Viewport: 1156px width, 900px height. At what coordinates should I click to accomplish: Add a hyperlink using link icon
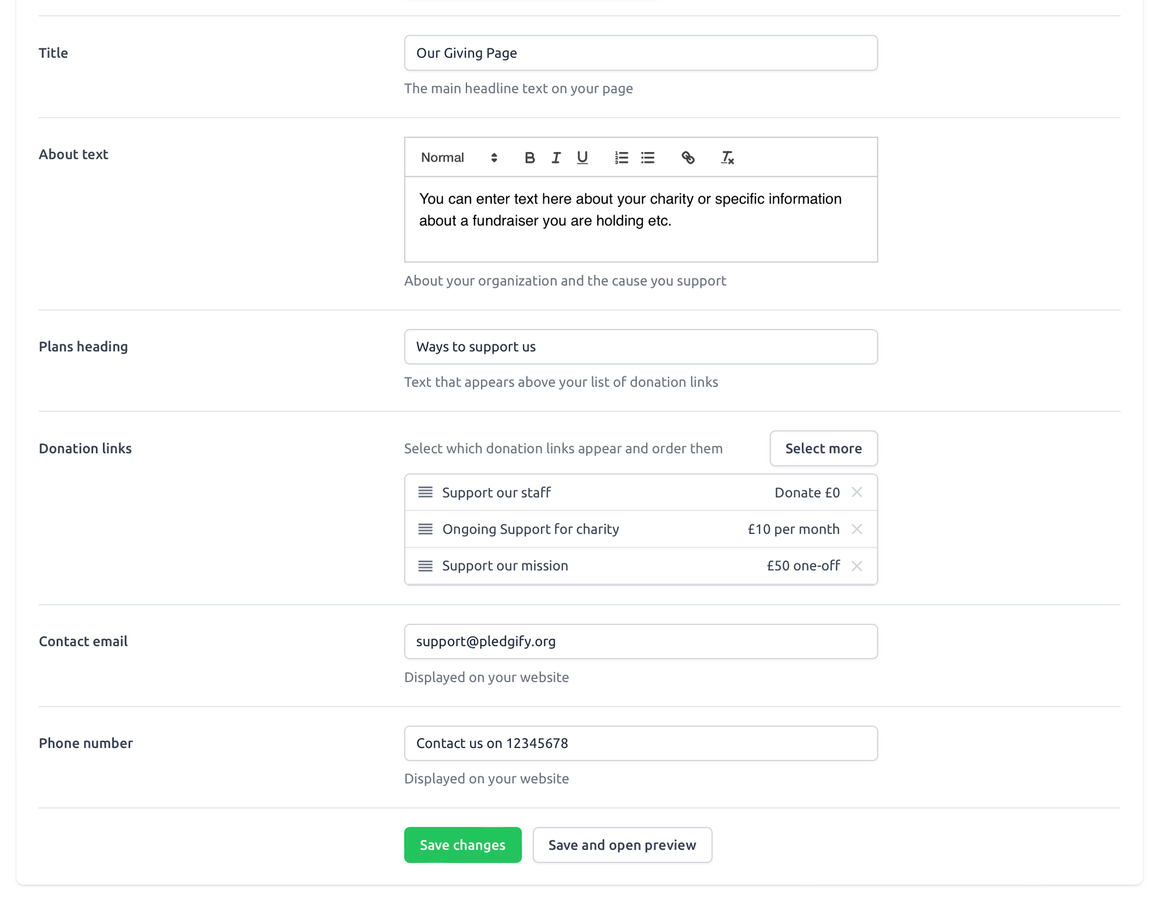point(688,158)
